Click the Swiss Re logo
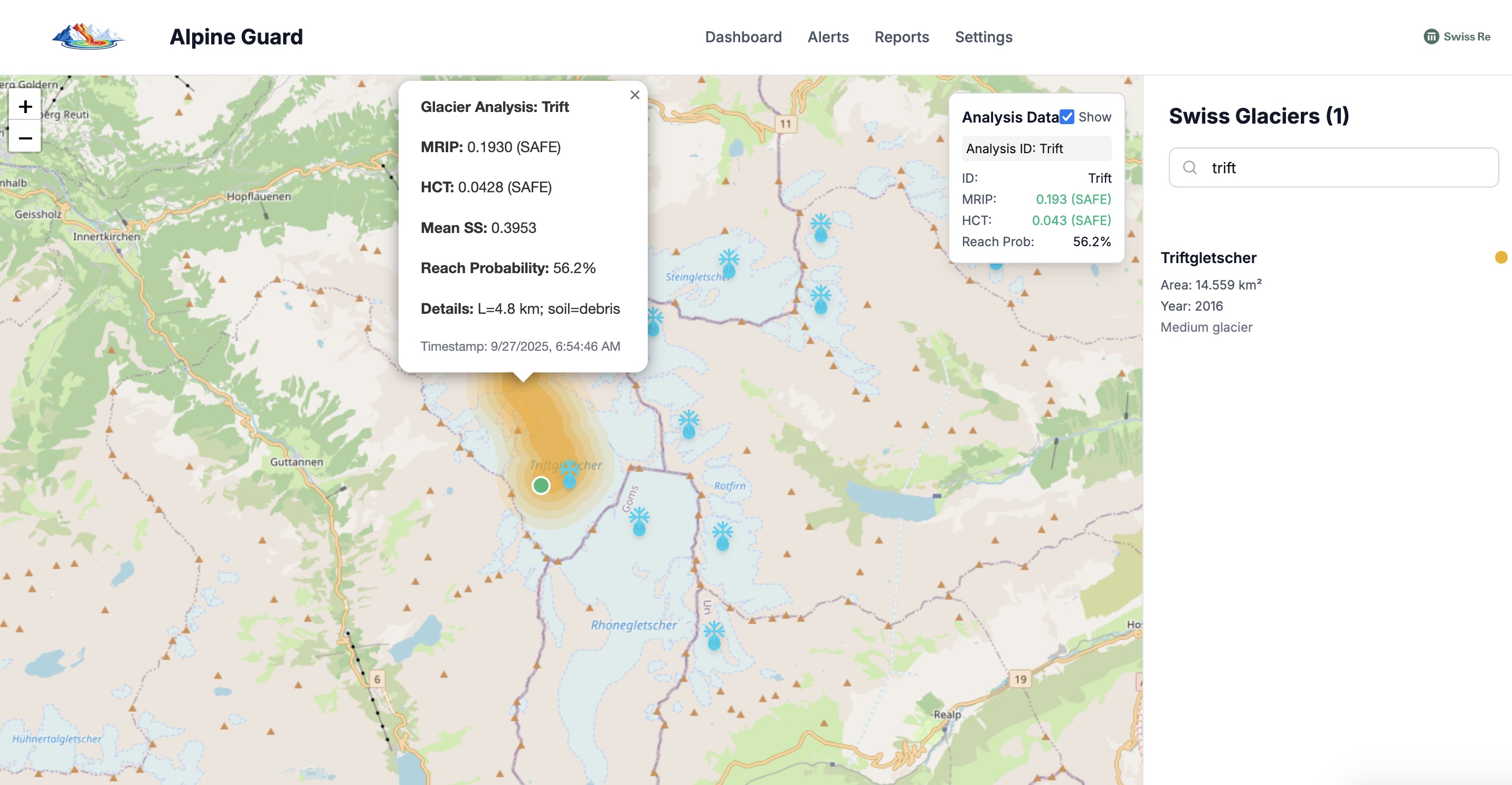The width and height of the screenshot is (1512, 785). point(1457,36)
